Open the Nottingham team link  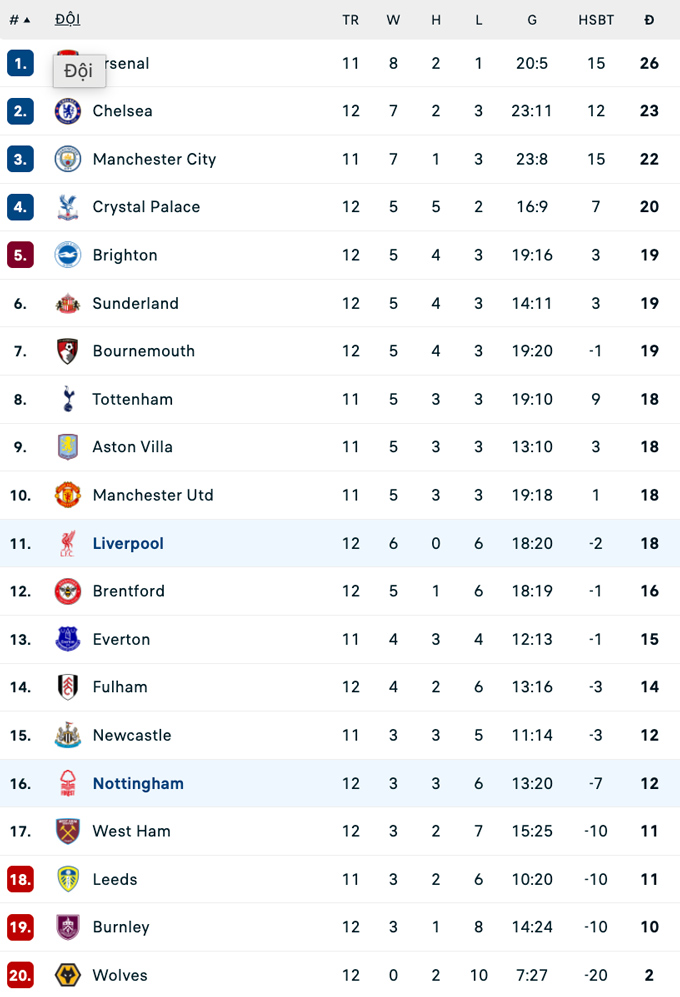pyautogui.click(x=138, y=783)
